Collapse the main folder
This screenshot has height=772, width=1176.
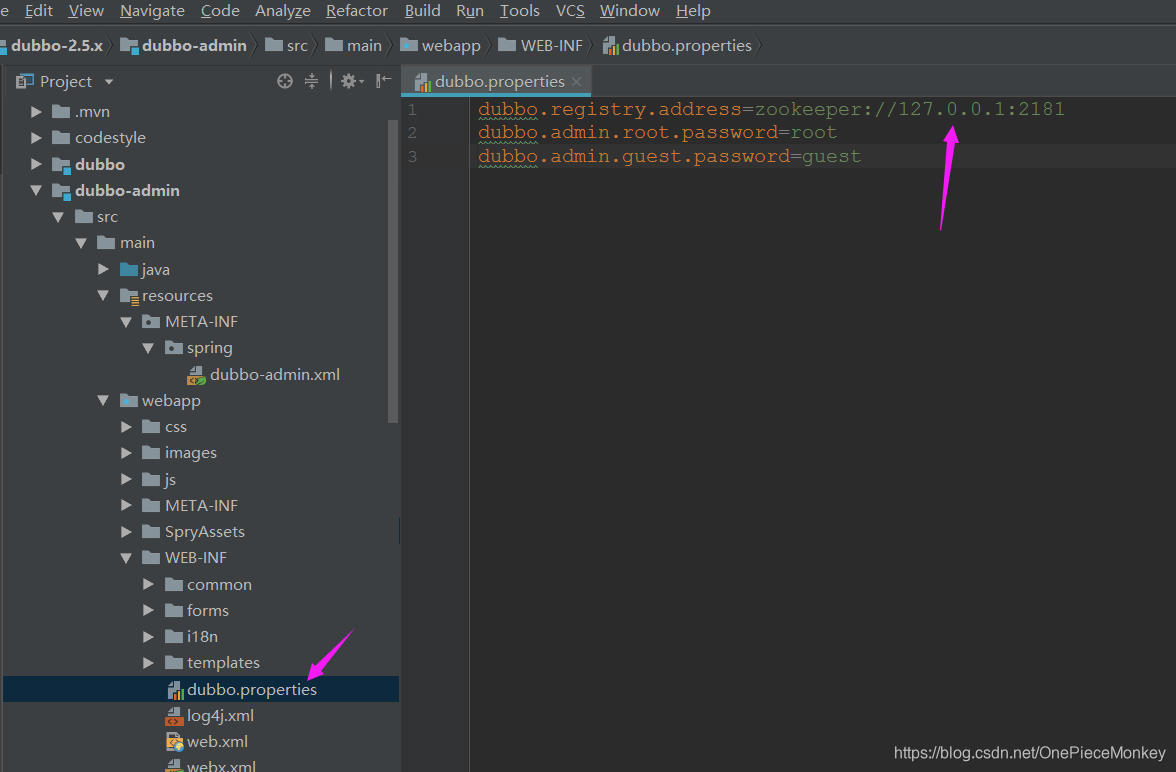(81, 243)
